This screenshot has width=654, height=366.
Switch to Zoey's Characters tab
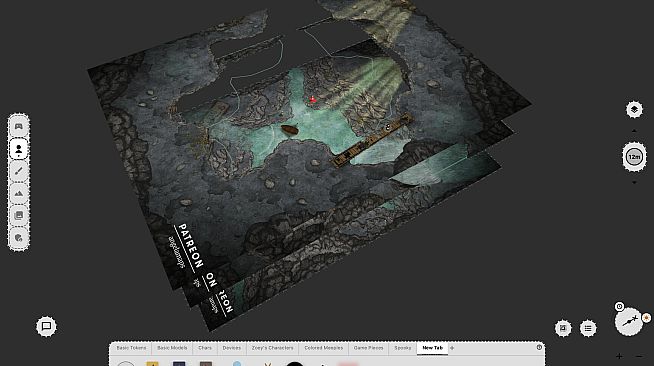point(272,348)
